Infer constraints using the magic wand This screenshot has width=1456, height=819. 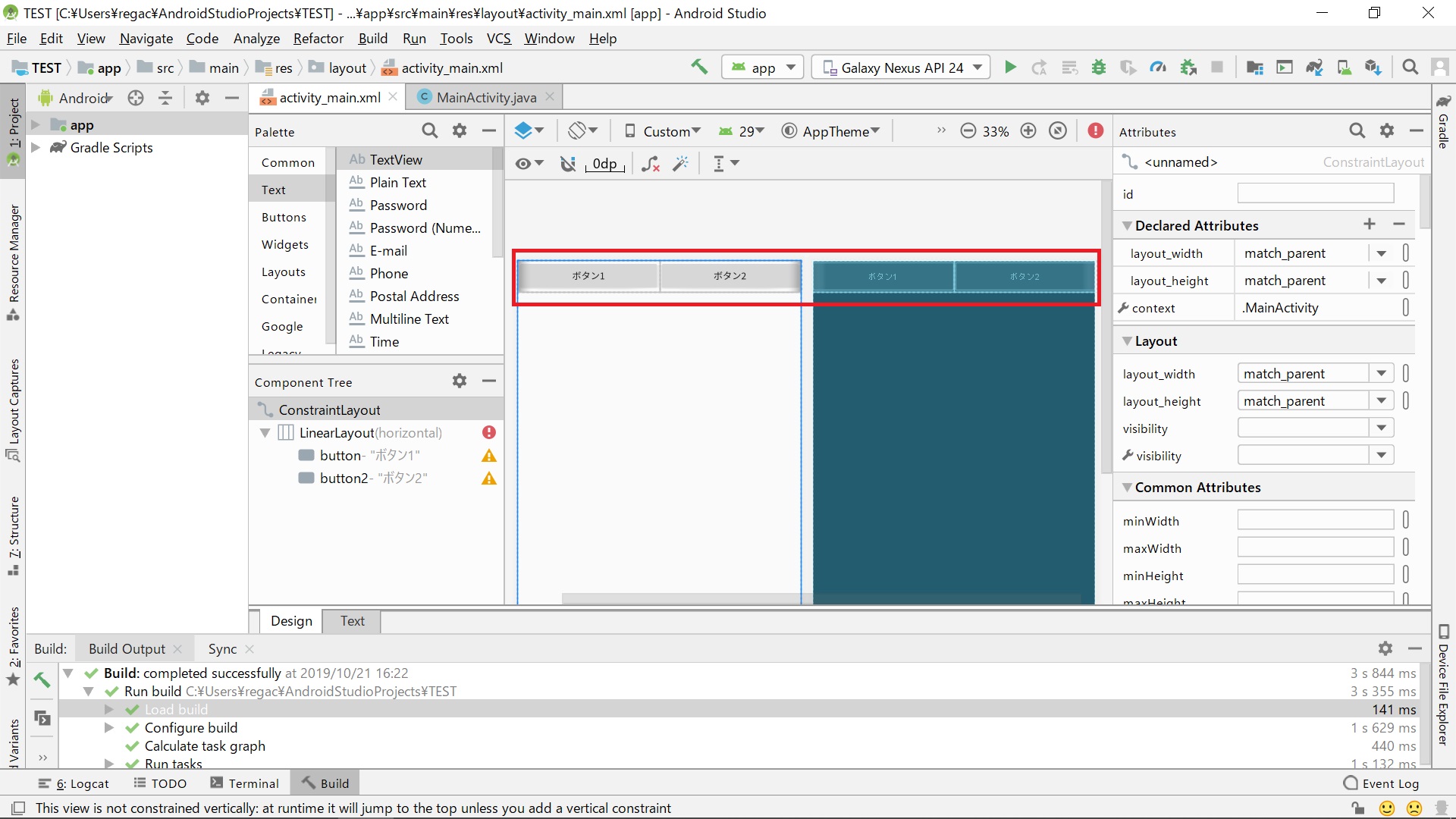[681, 164]
